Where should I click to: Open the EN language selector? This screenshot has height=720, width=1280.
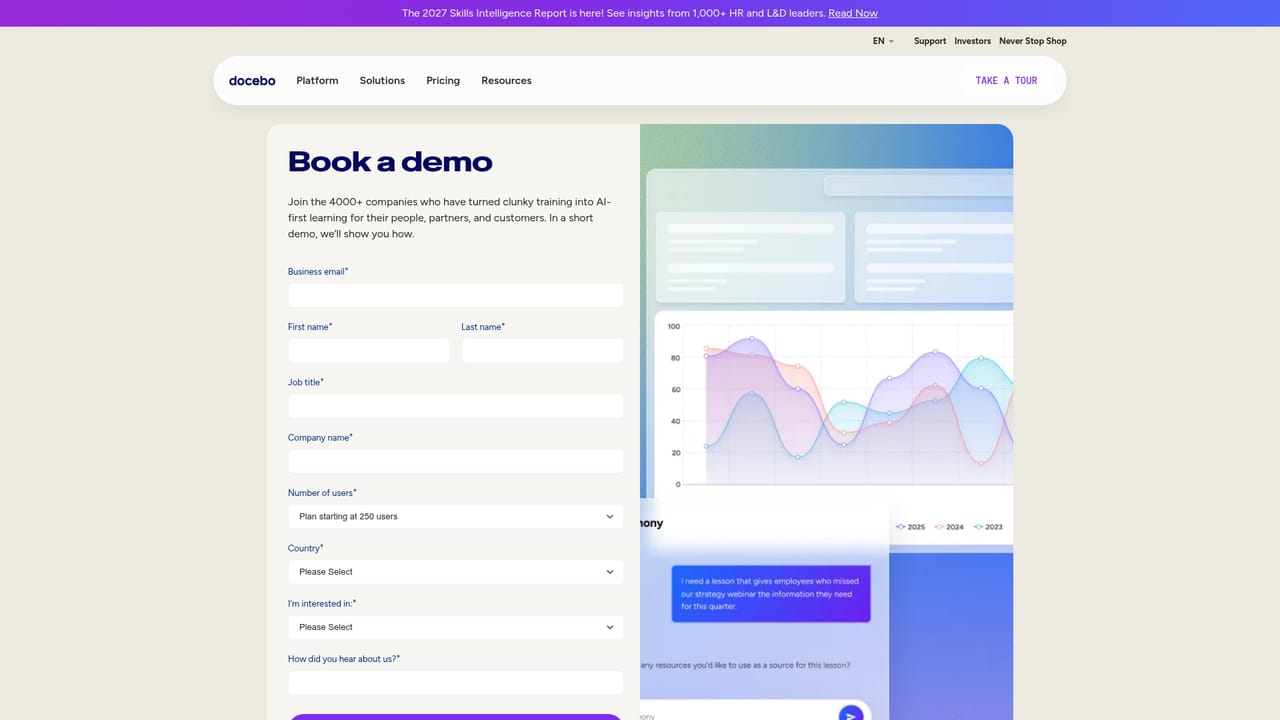click(x=883, y=41)
